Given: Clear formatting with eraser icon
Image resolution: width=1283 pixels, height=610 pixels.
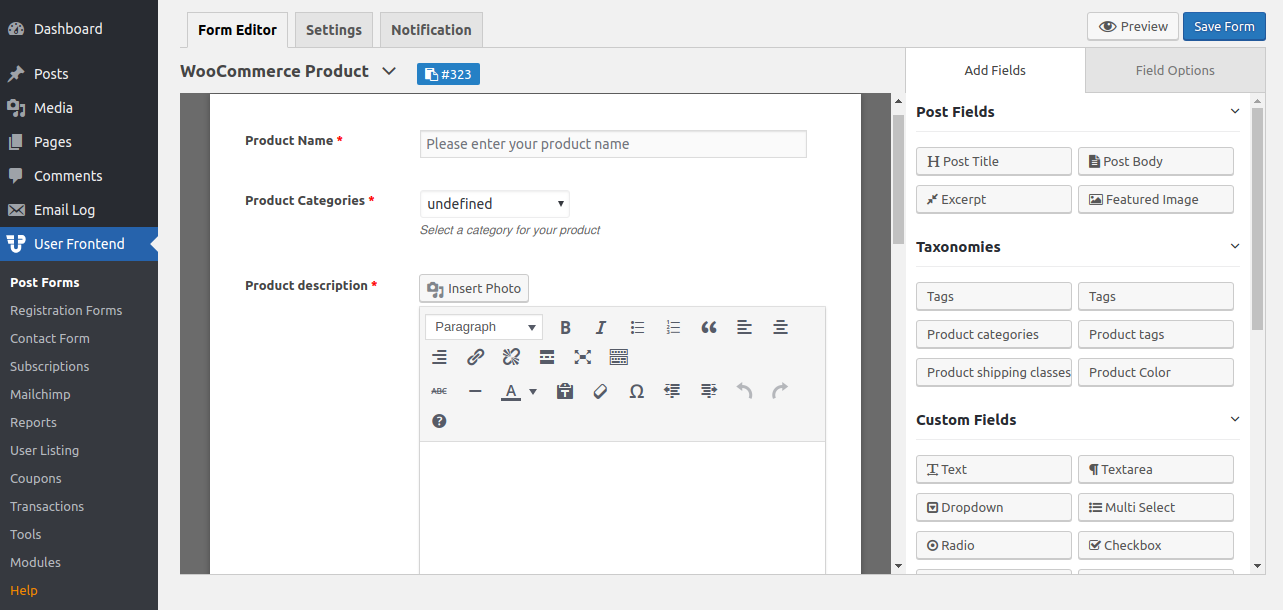Looking at the screenshot, I should (600, 391).
